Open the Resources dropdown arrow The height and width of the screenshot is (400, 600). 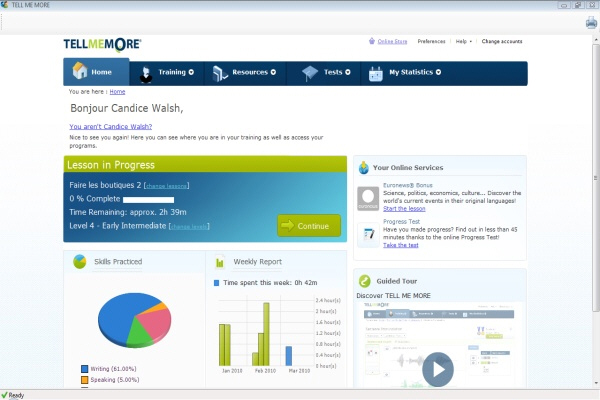pyautogui.click(x=273, y=72)
